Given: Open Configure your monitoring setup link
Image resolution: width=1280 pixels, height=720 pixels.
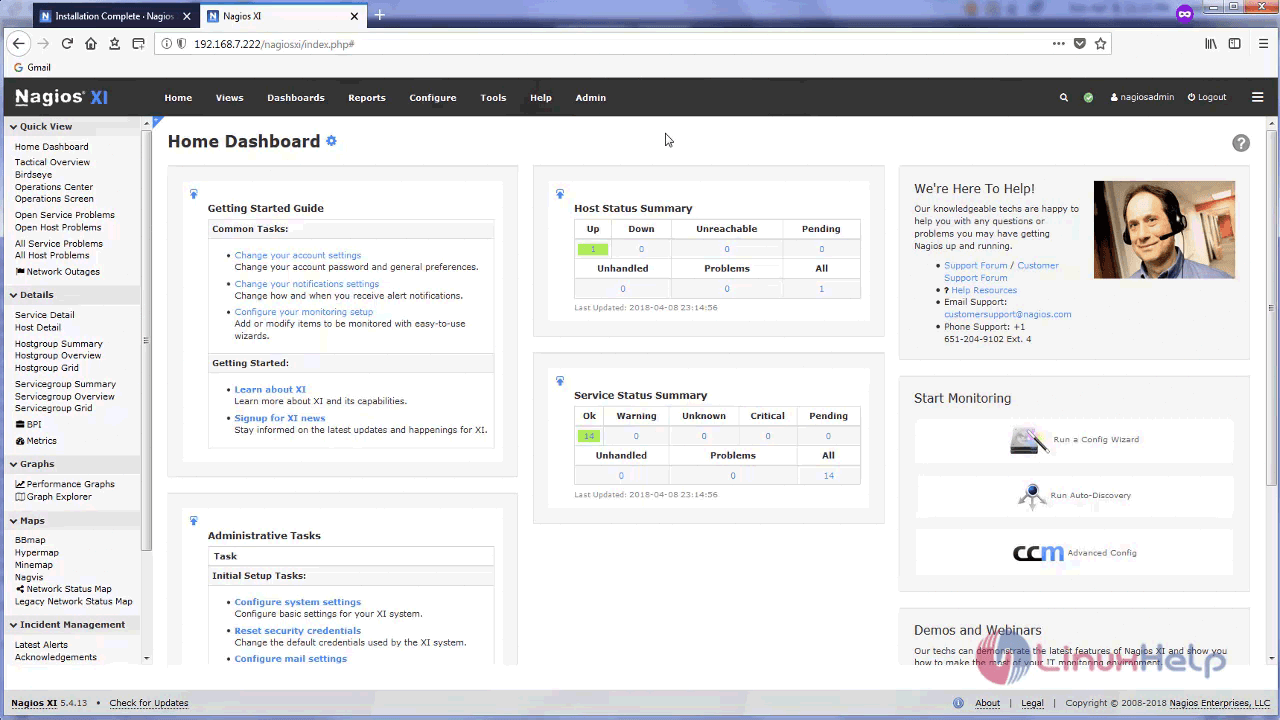Looking at the screenshot, I should (304, 312).
